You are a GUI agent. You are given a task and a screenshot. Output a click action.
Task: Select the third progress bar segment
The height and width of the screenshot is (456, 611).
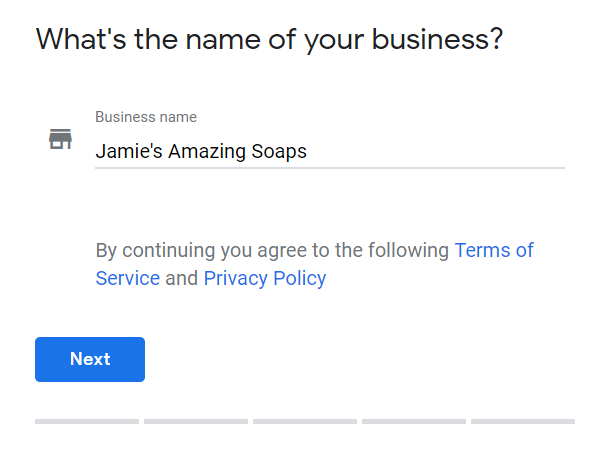(305, 421)
